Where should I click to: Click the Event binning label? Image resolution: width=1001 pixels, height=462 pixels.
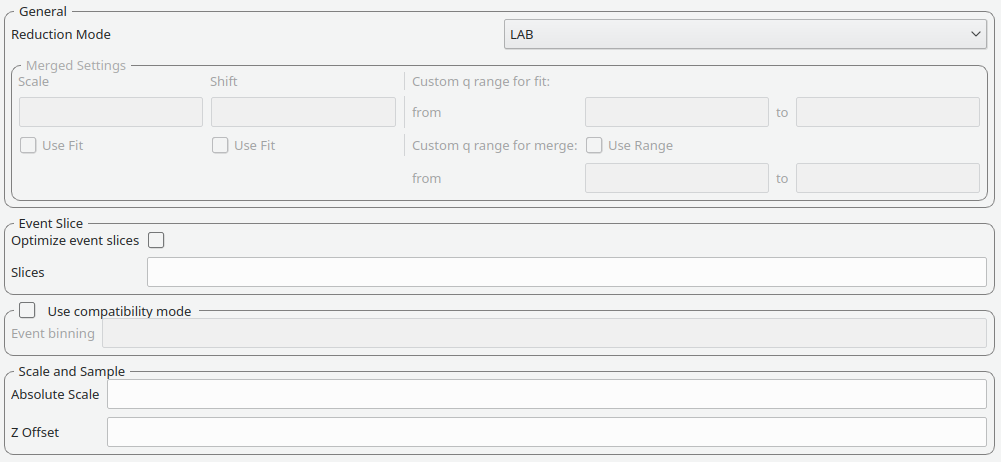(x=53, y=334)
